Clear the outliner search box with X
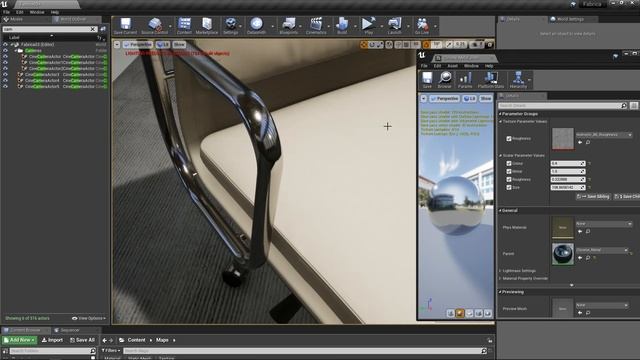Screen dimensions: 640x360 (93, 29)
